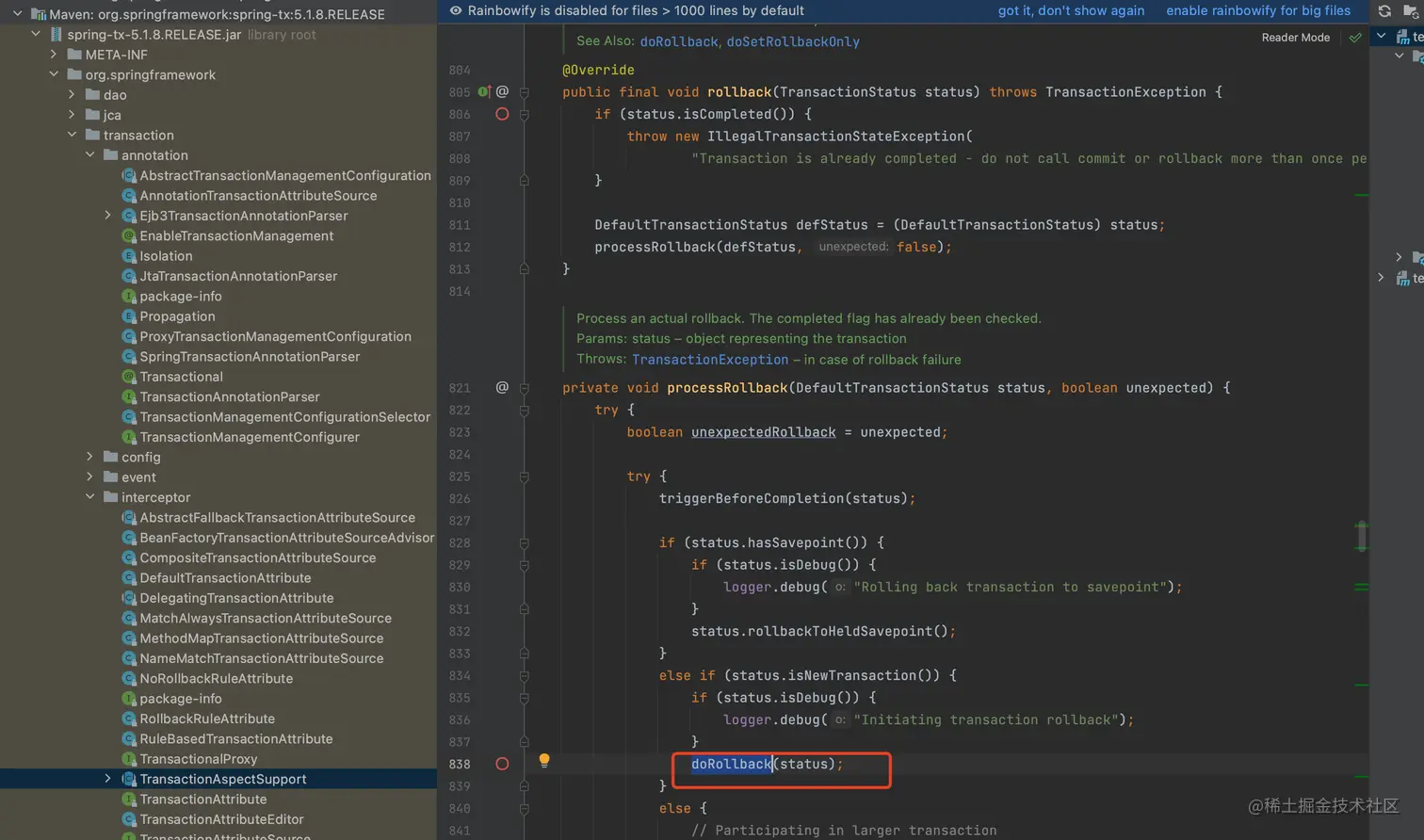Expand the dao package

click(72, 95)
